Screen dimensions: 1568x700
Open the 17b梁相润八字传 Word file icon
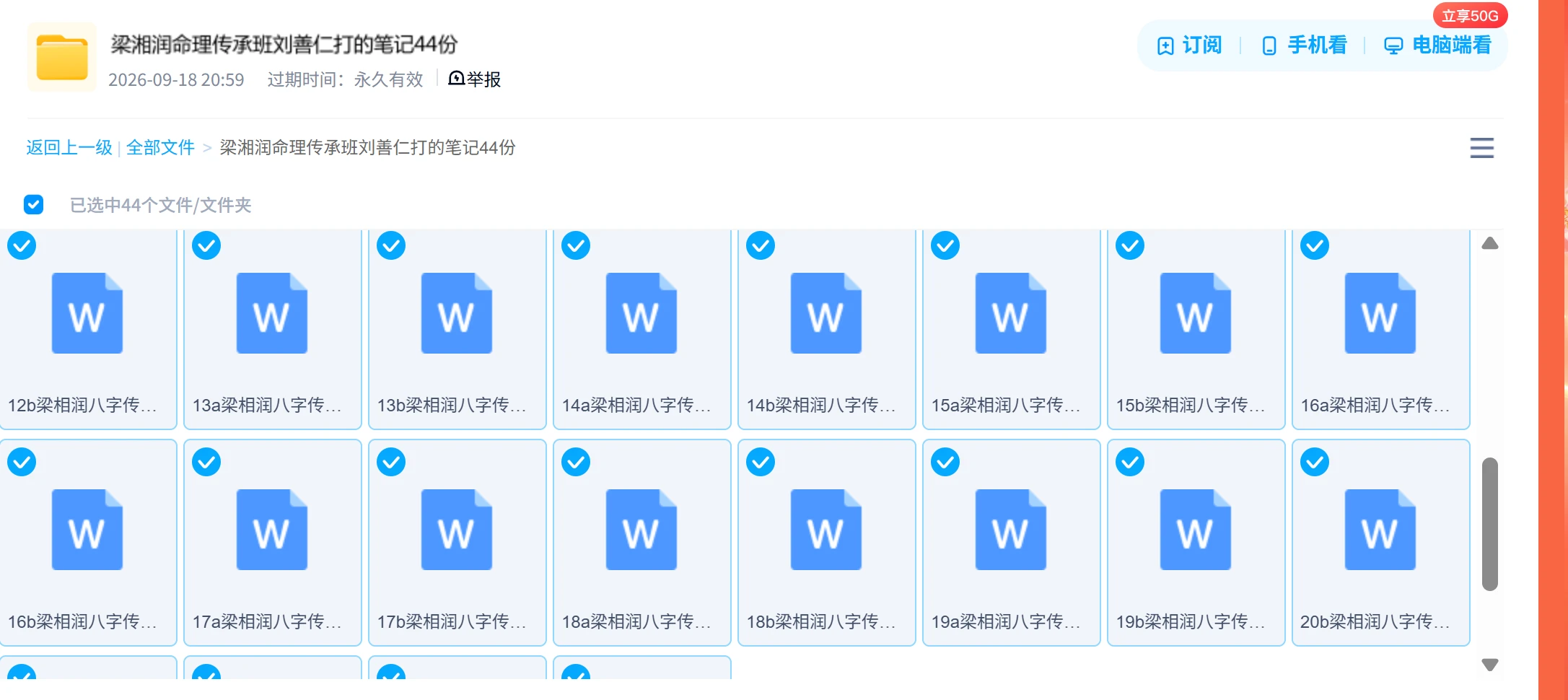[457, 530]
